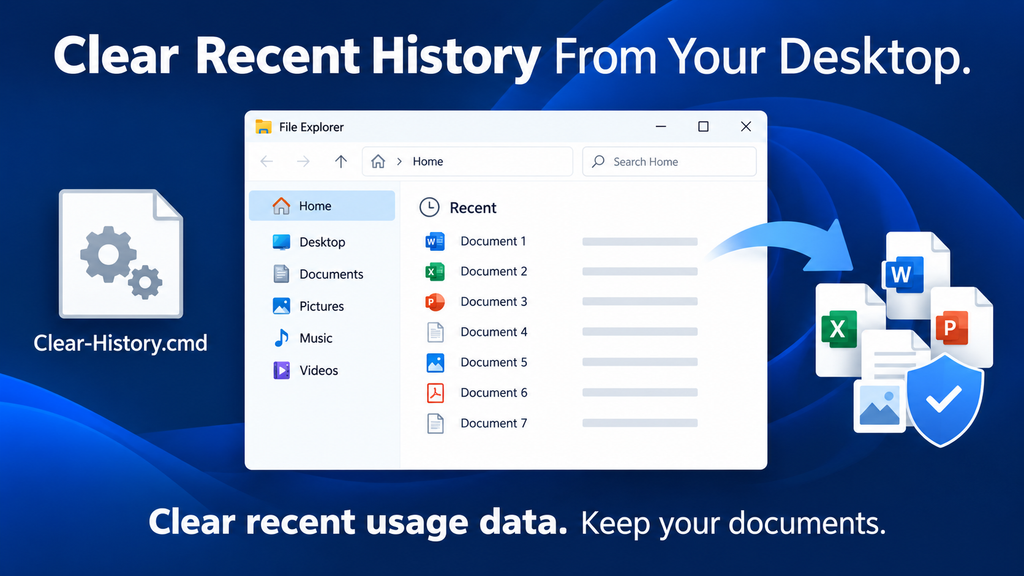Click the clock icon beside Recent
1024x576 pixels.
point(429,207)
